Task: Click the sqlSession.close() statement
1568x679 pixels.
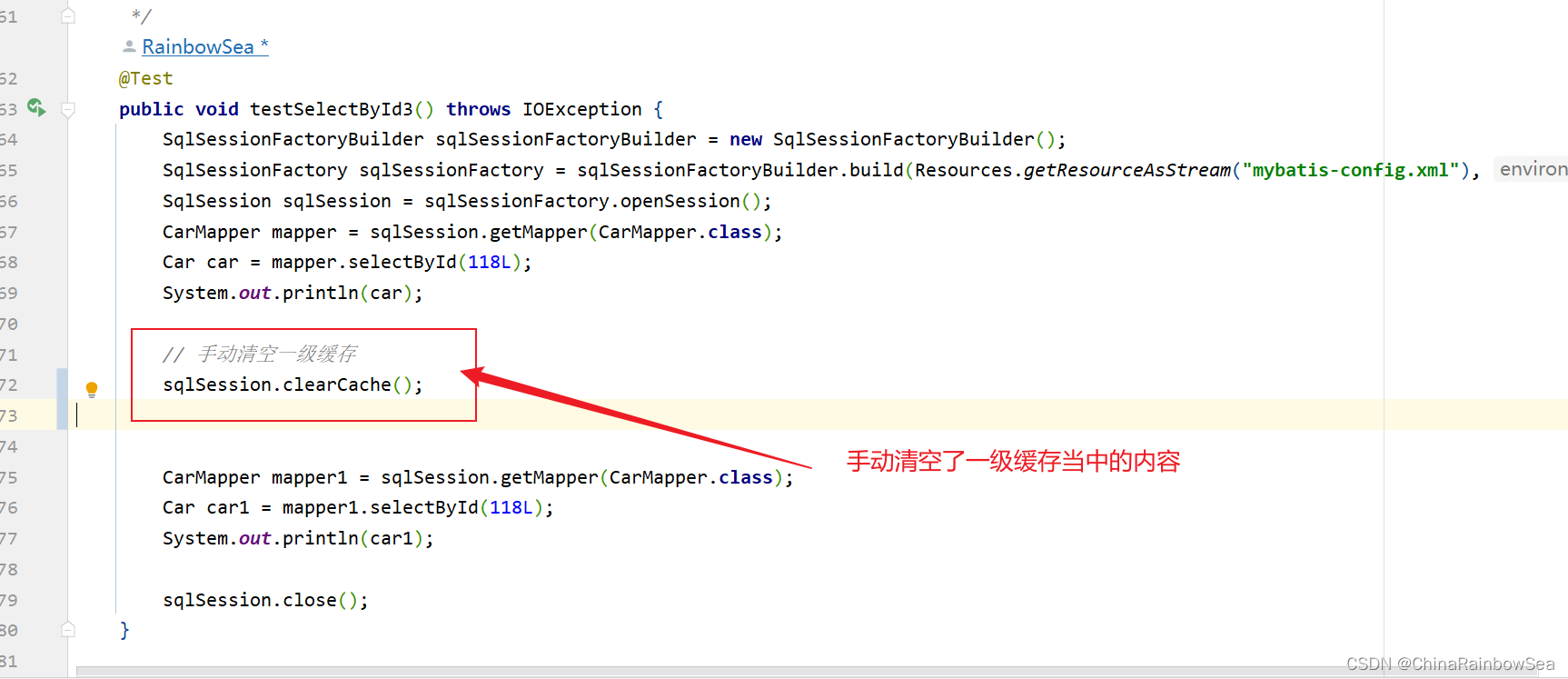Action: point(265,600)
